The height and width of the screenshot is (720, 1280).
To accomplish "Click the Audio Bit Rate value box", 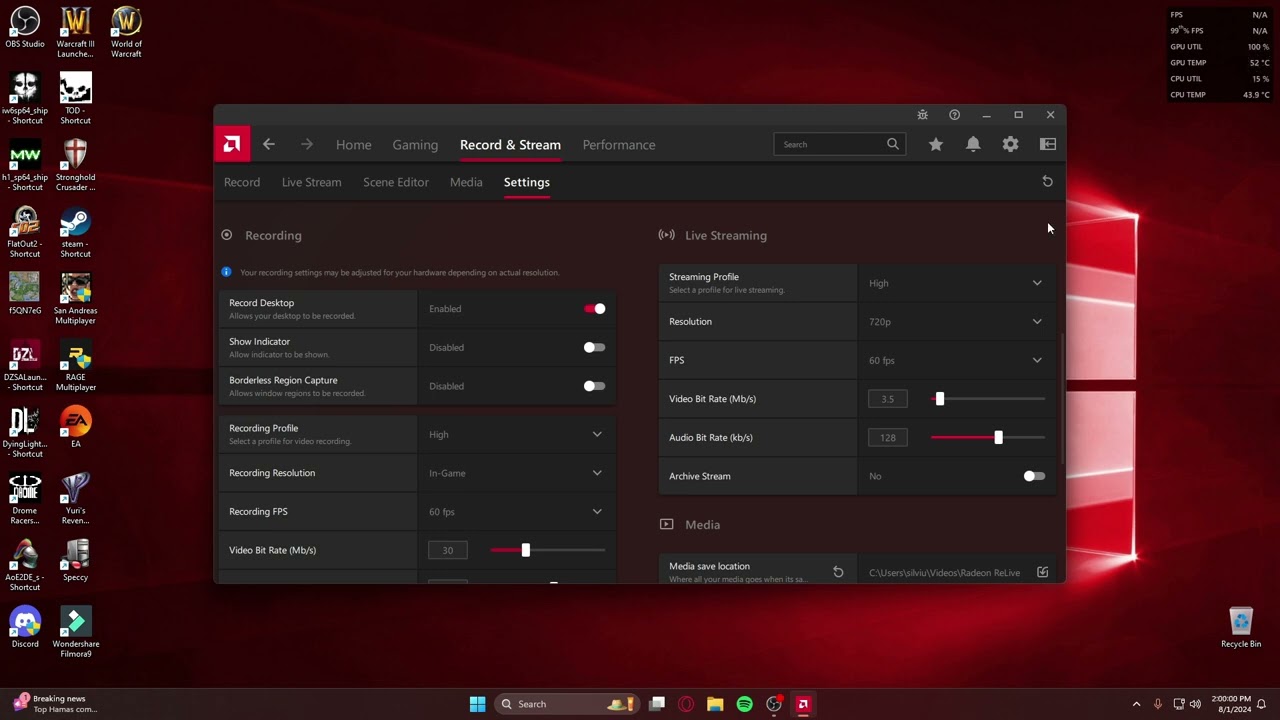I will coord(888,437).
